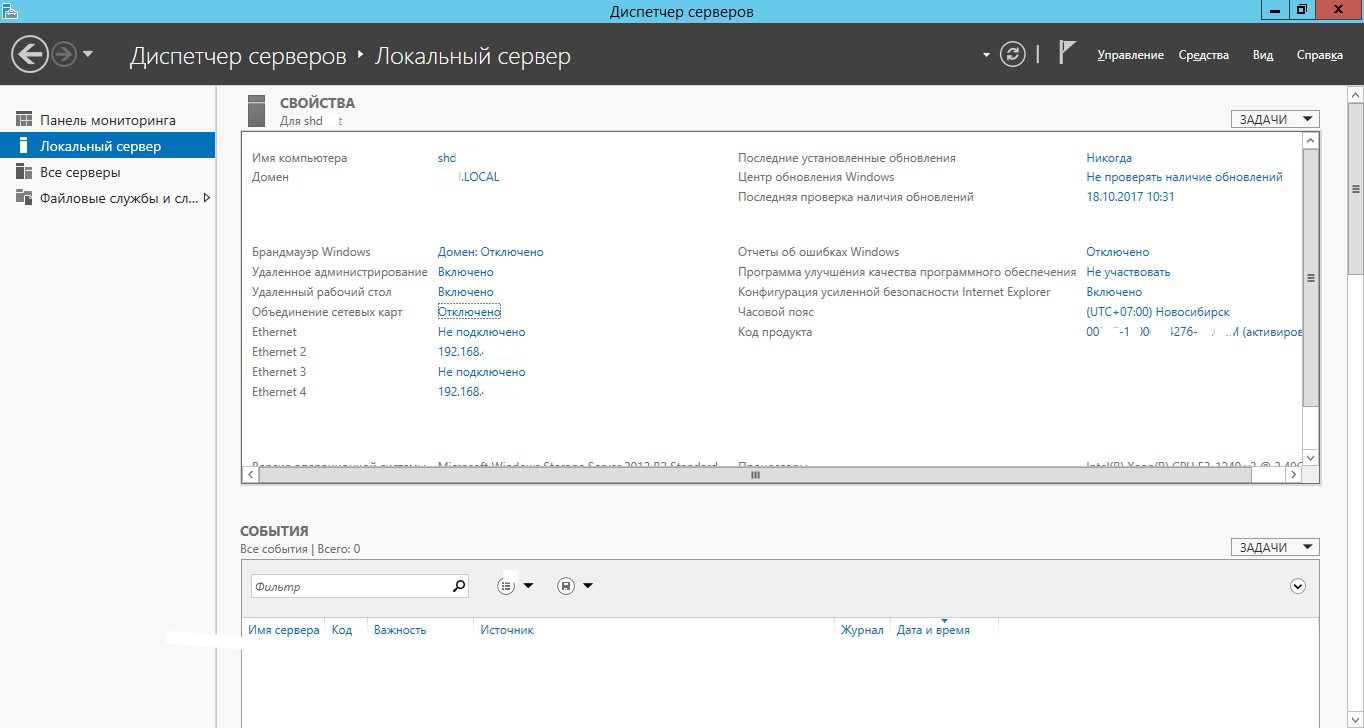
Task: Sort events by Журнал column
Action: (x=862, y=630)
